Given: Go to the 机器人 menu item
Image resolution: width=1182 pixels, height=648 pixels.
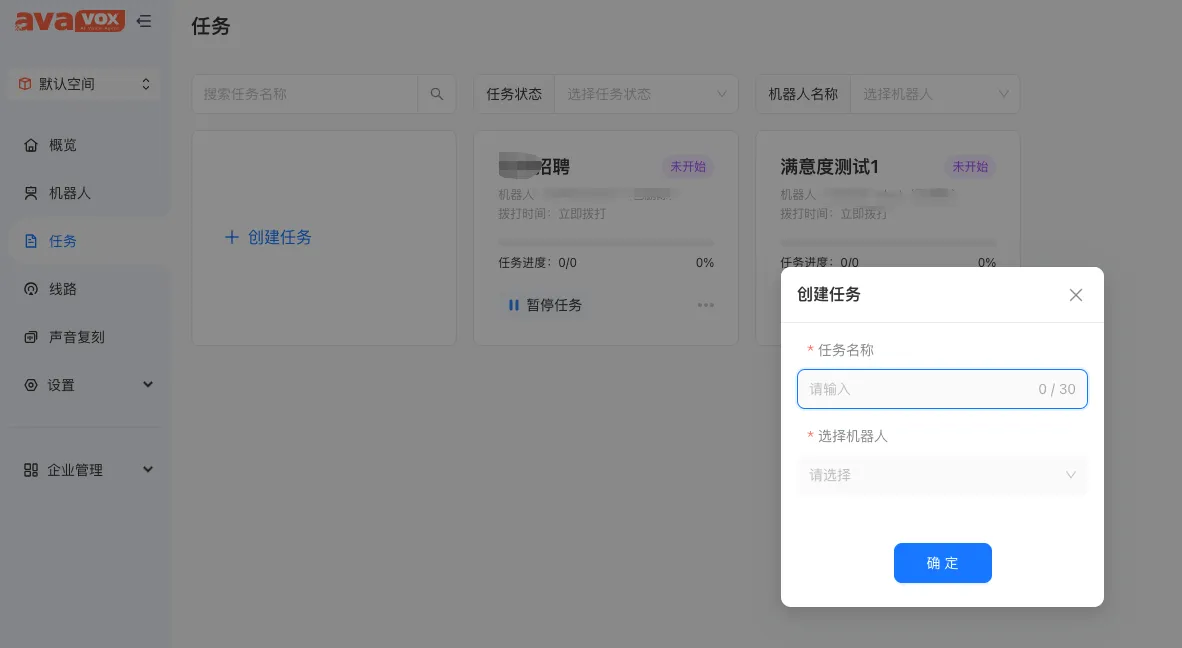Looking at the screenshot, I should [70, 193].
